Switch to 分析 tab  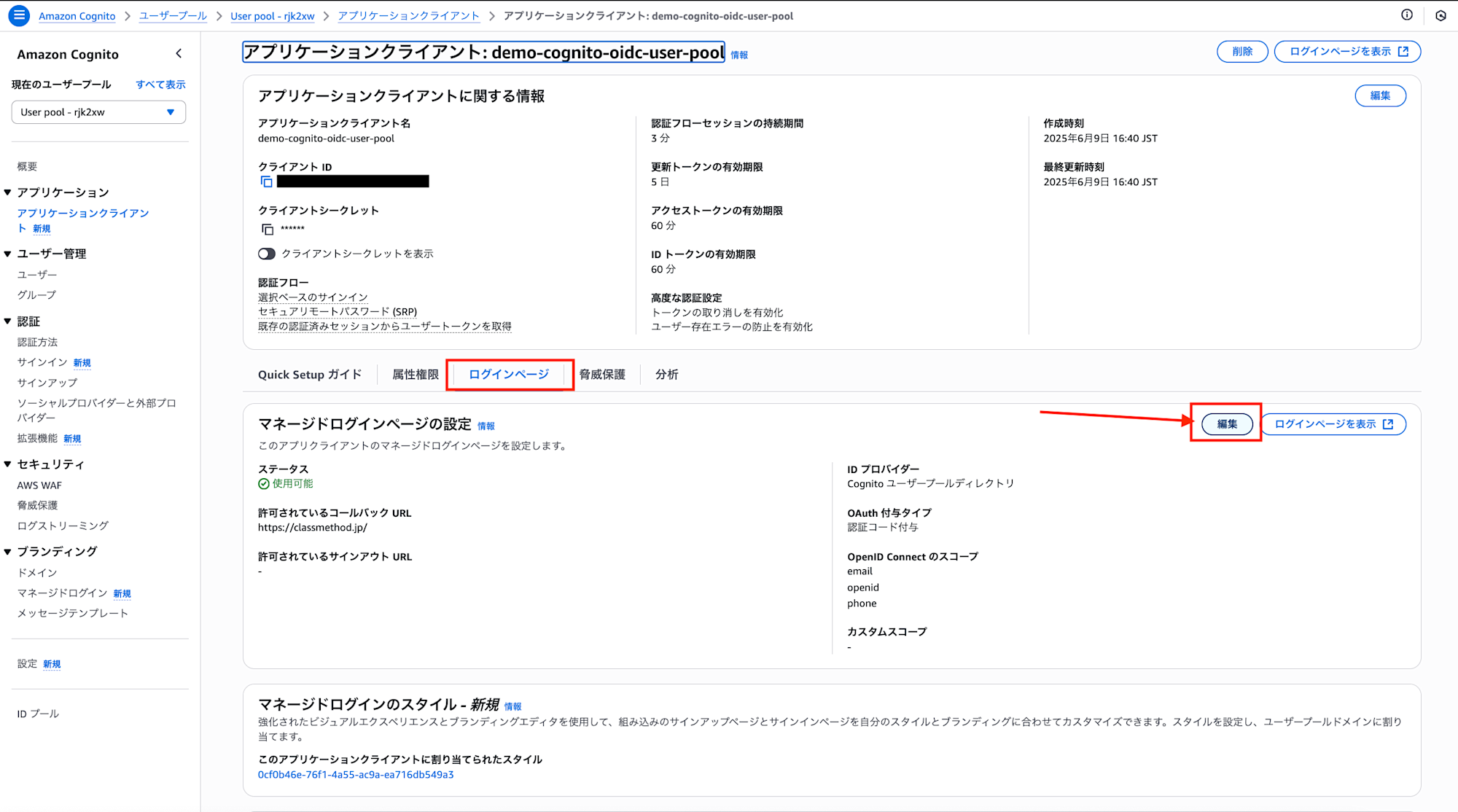click(x=666, y=375)
